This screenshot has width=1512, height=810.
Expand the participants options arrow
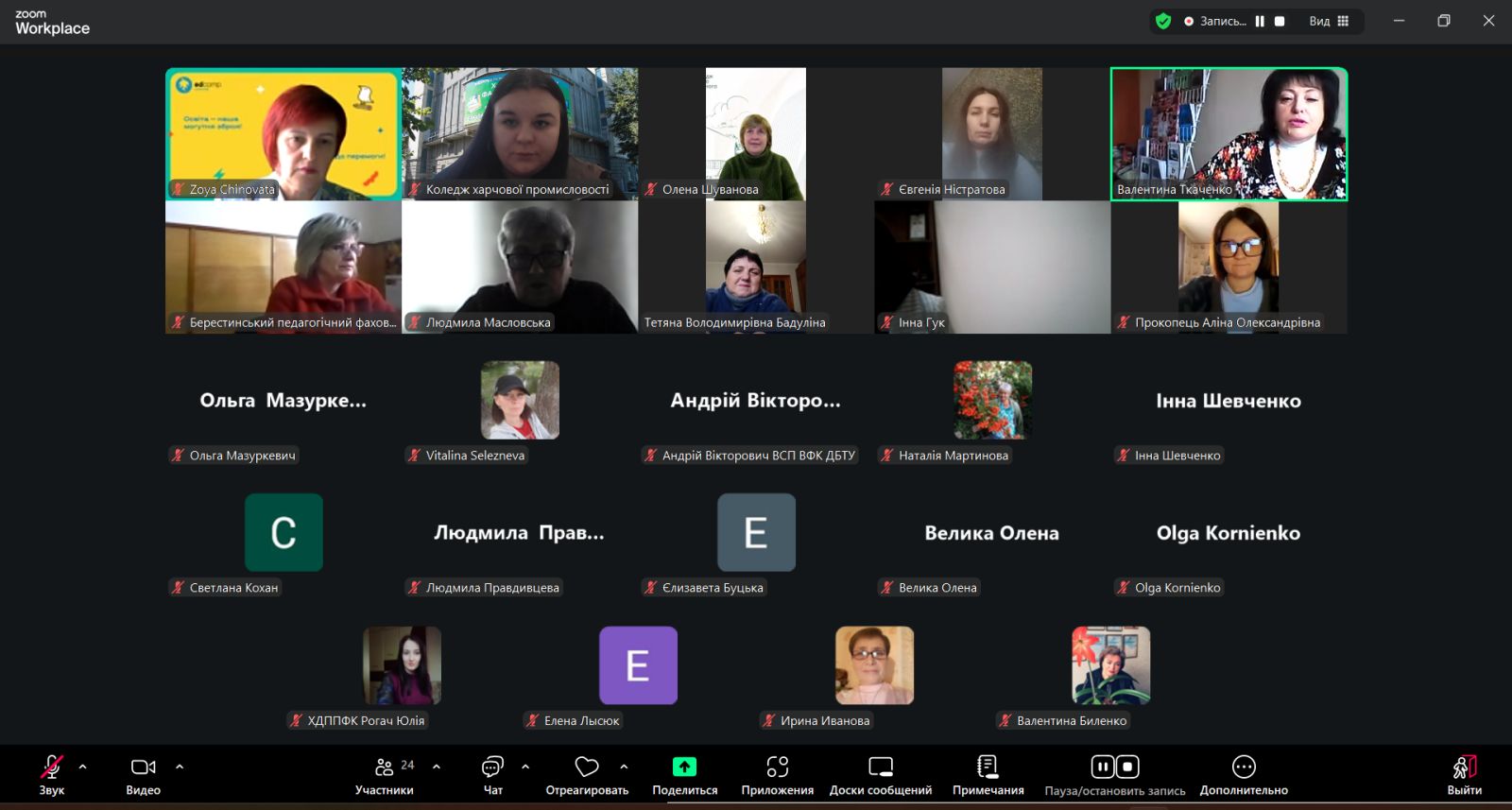437,767
